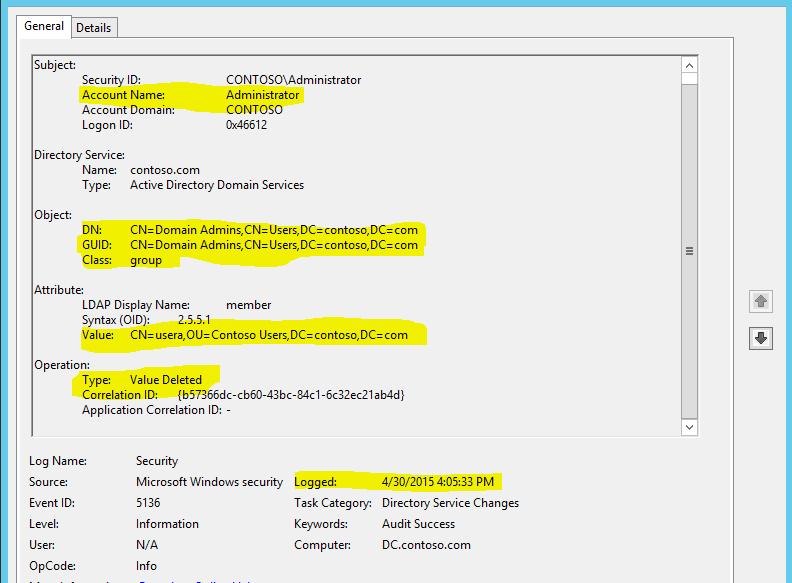Click the Attribute: section heading

[x=59, y=290]
